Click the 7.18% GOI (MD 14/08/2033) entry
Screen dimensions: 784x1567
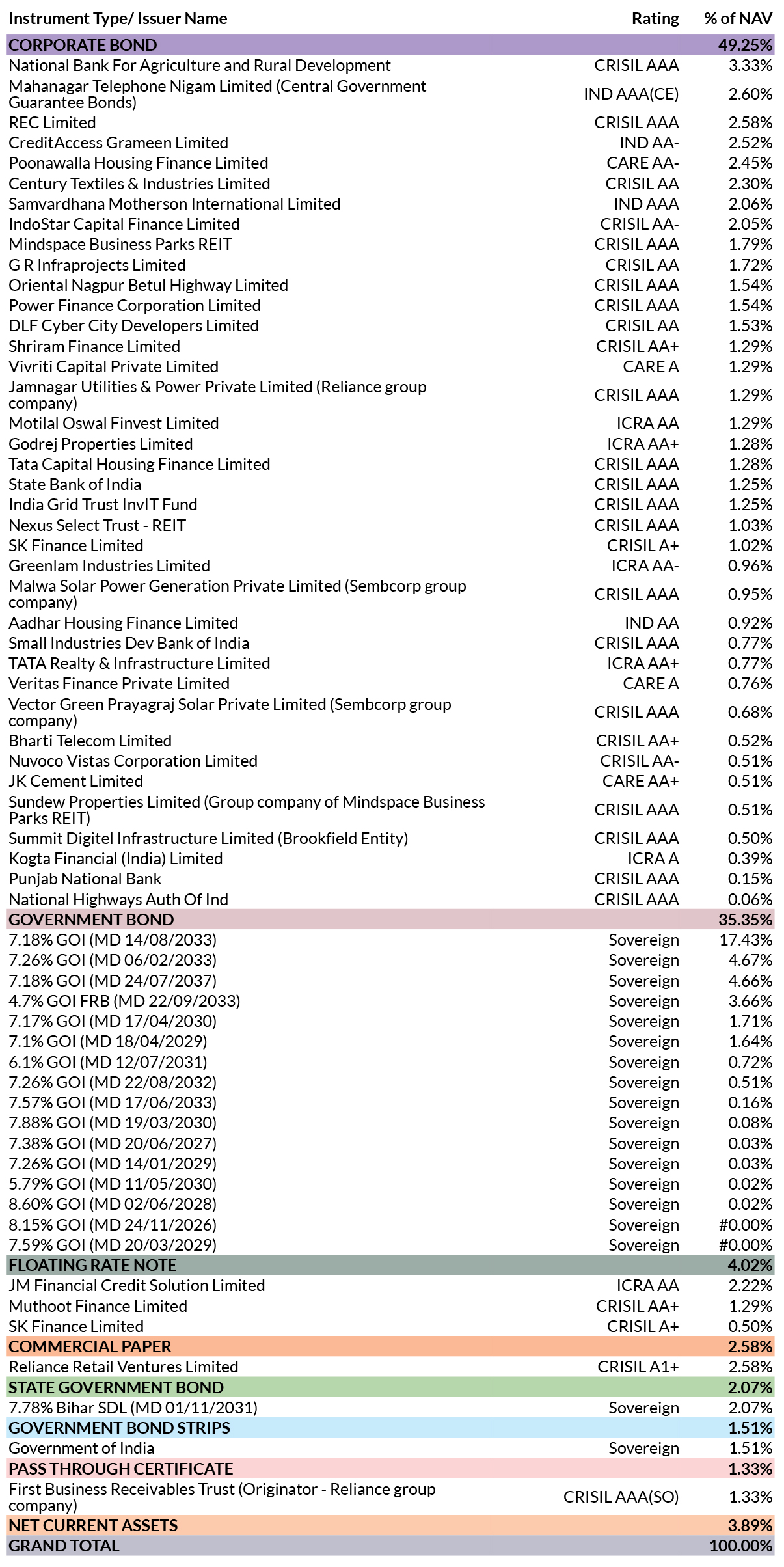click(x=113, y=940)
